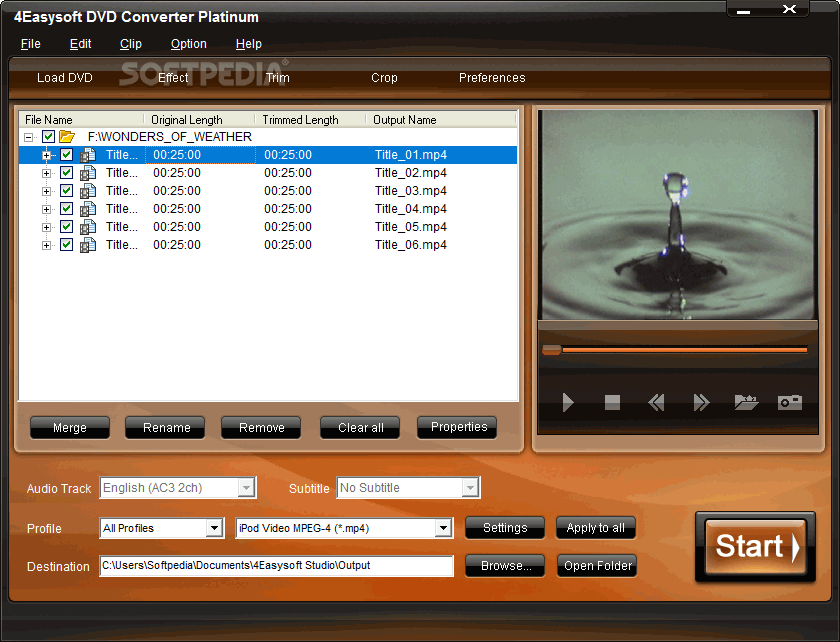Click the Output Name column header
The width and height of the screenshot is (840, 642).
point(441,120)
